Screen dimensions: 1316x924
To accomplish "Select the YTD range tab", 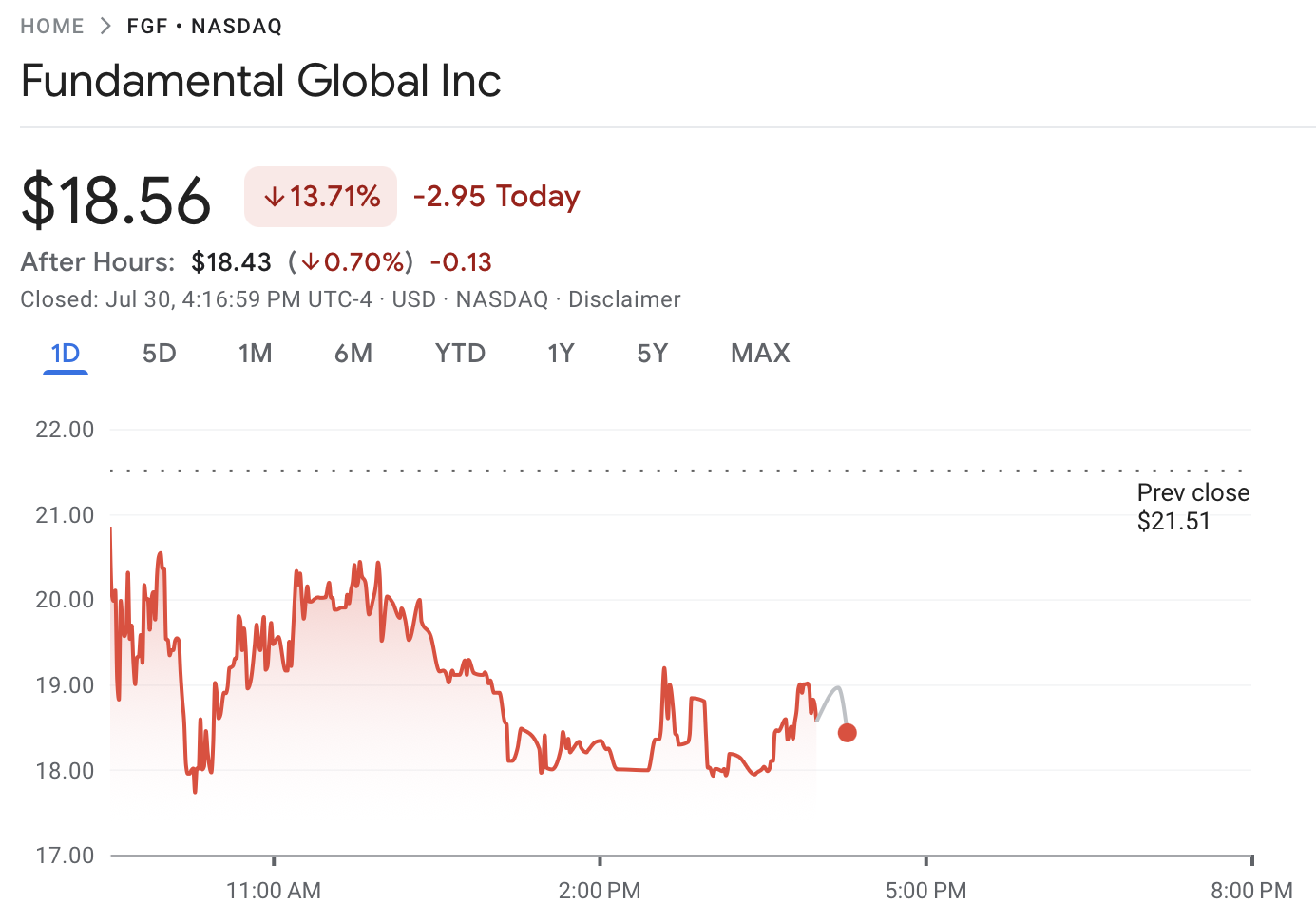I will click(460, 354).
